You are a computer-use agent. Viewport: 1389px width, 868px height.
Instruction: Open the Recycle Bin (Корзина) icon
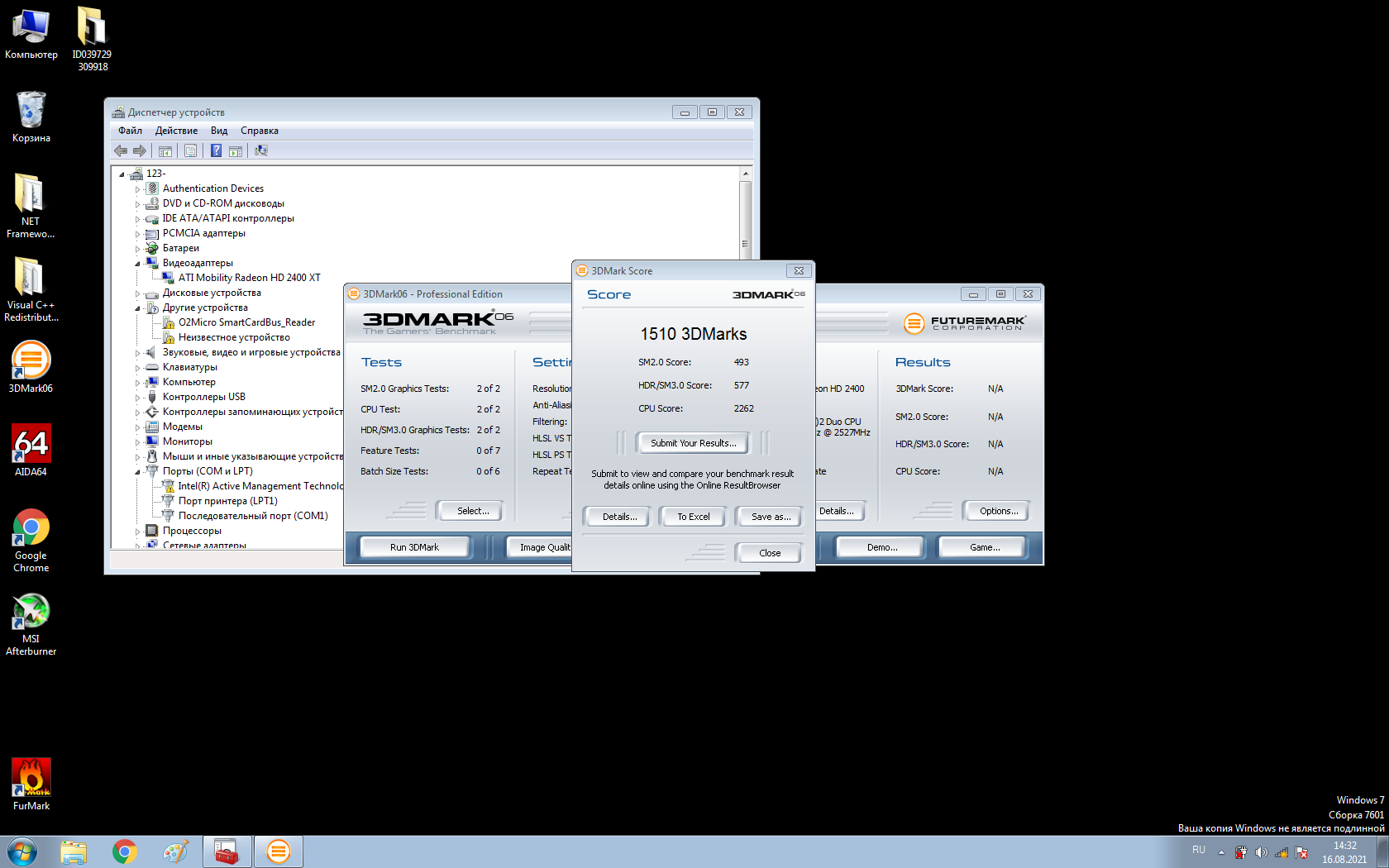(31, 117)
